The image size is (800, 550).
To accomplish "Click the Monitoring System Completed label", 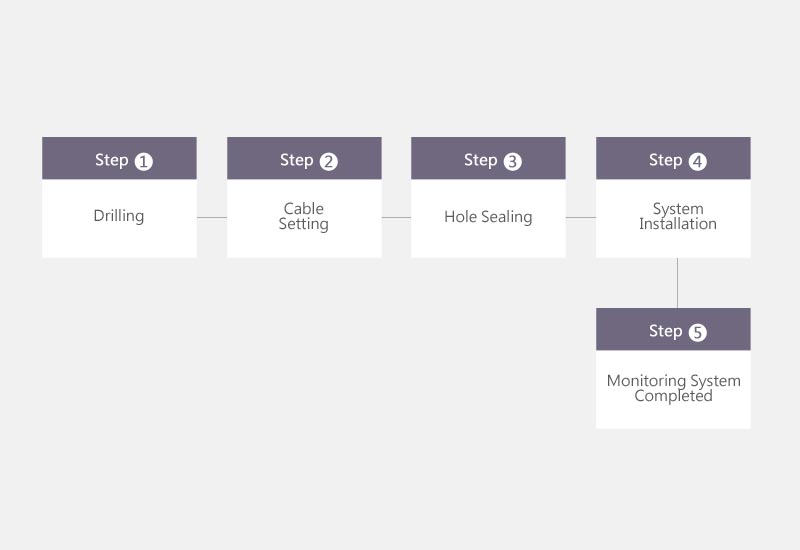I will 673,388.
